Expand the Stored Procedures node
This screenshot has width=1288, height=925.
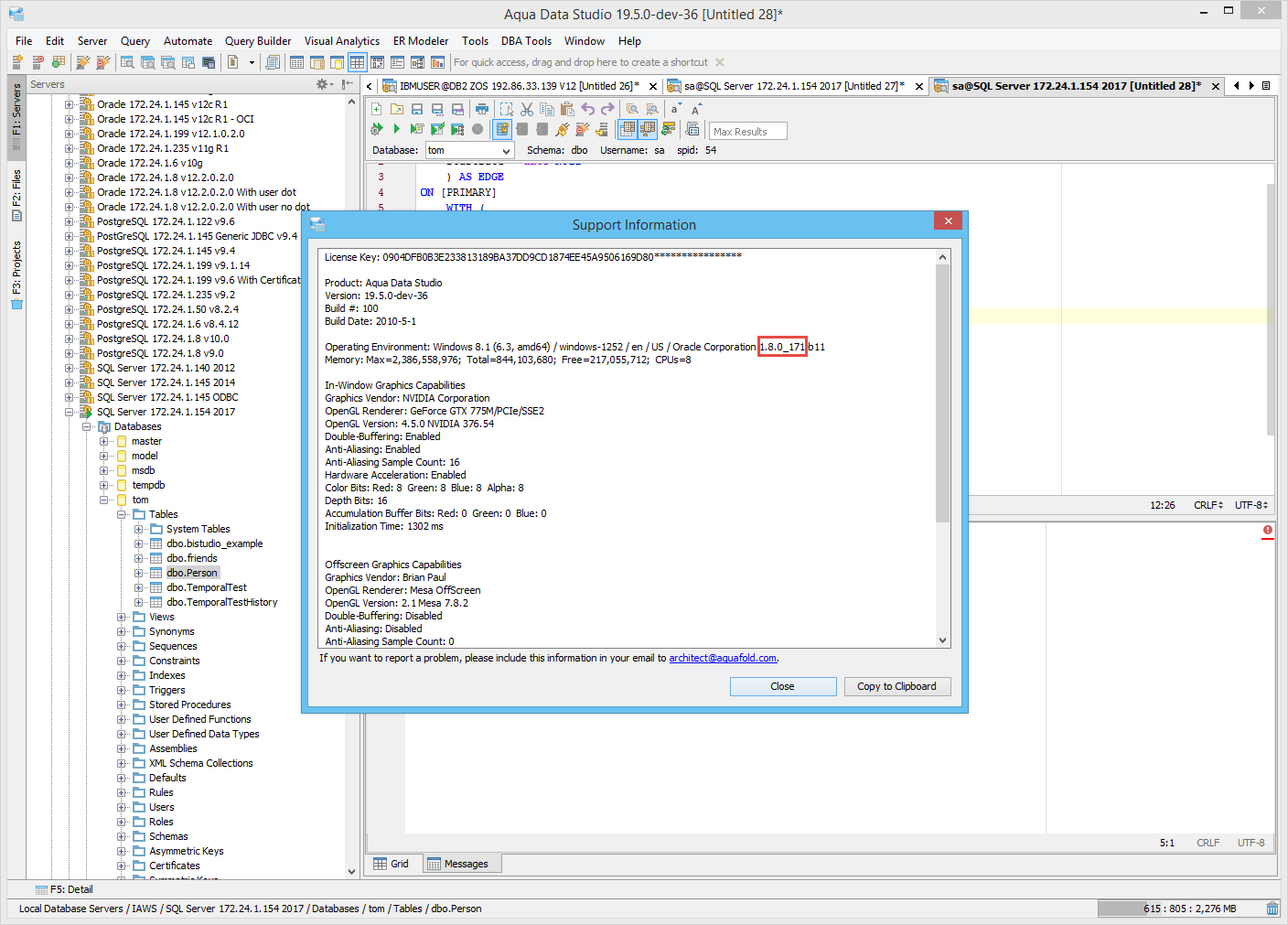click(x=122, y=705)
